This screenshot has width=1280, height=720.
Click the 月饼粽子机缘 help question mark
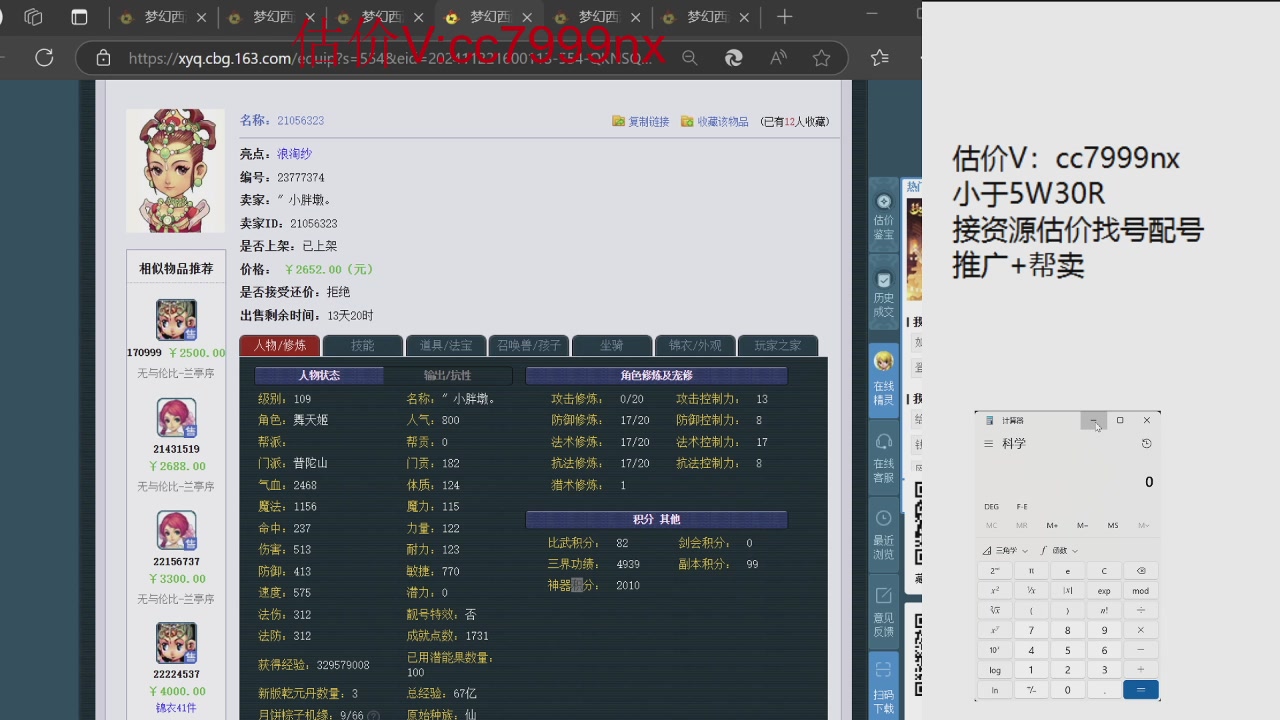(x=374, y=716)
